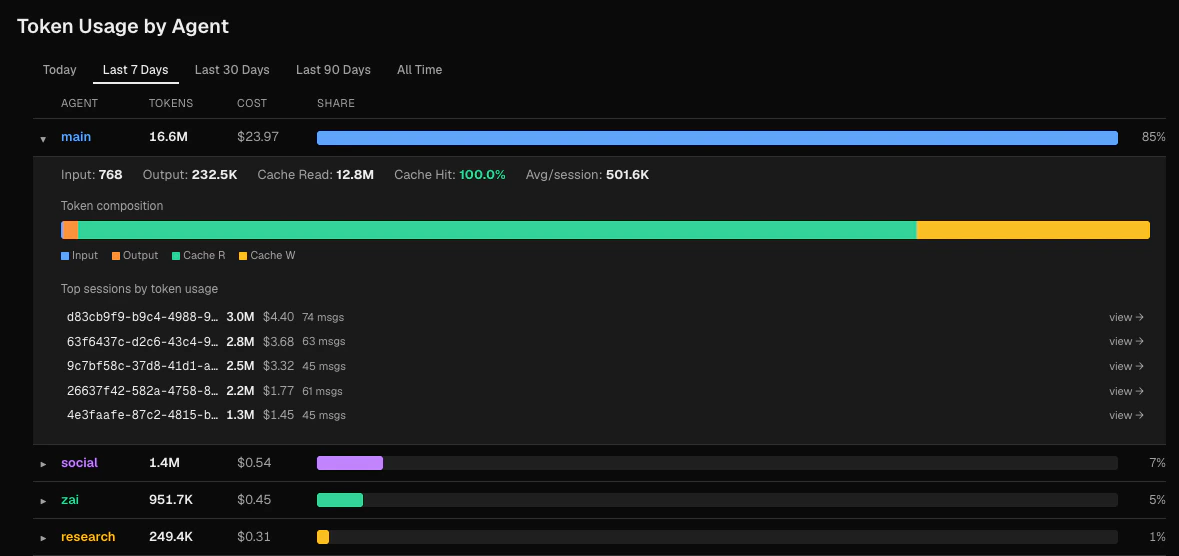This screenshot has height=556, width=1179.
Task: Click session ID 9c7bf58c-37d8-41d1-a…
Action: [143, 366]
